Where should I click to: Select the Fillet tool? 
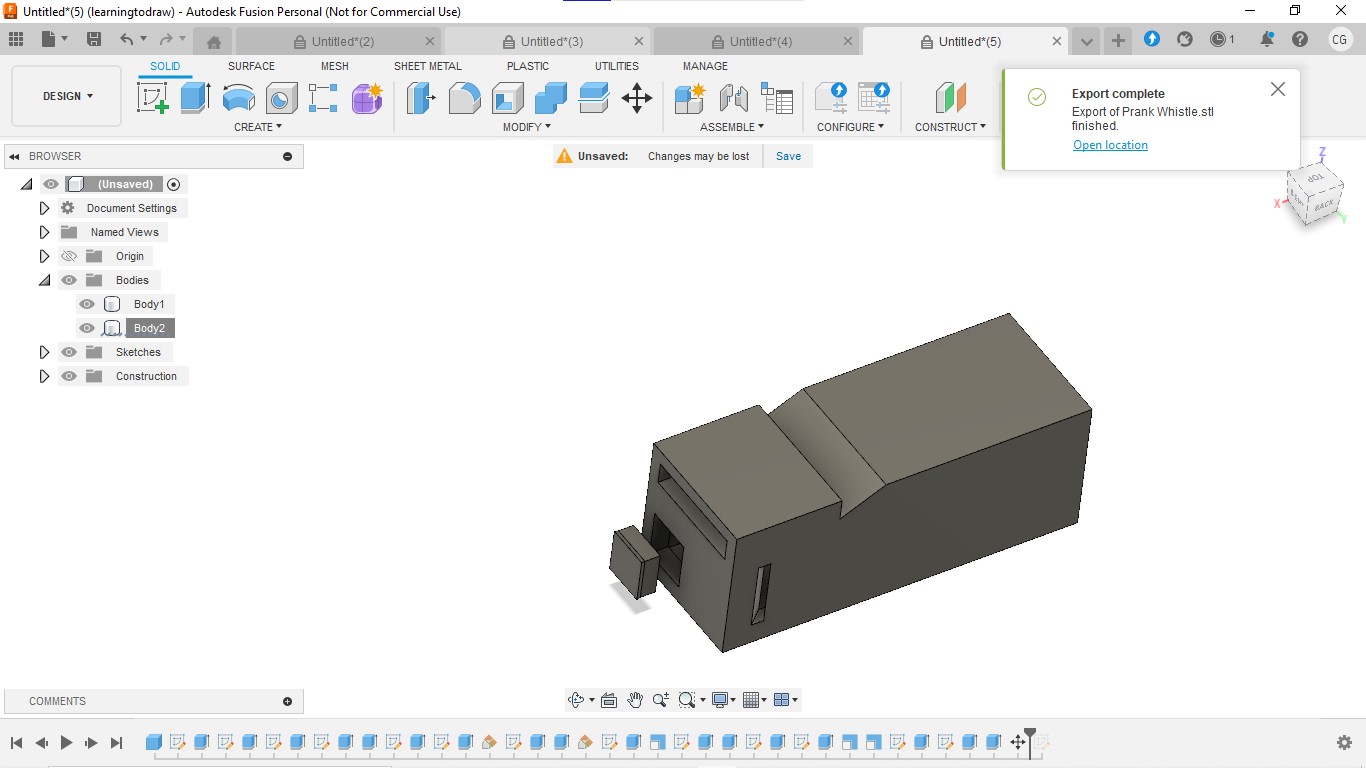[x=464, y=98]
